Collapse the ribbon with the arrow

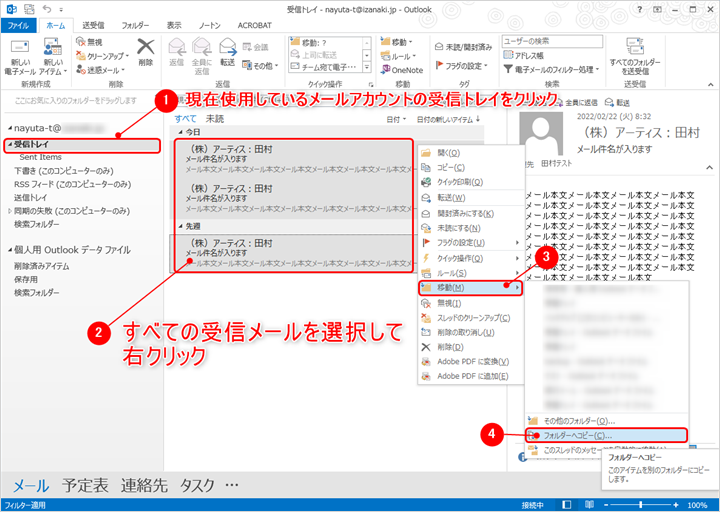710,84
